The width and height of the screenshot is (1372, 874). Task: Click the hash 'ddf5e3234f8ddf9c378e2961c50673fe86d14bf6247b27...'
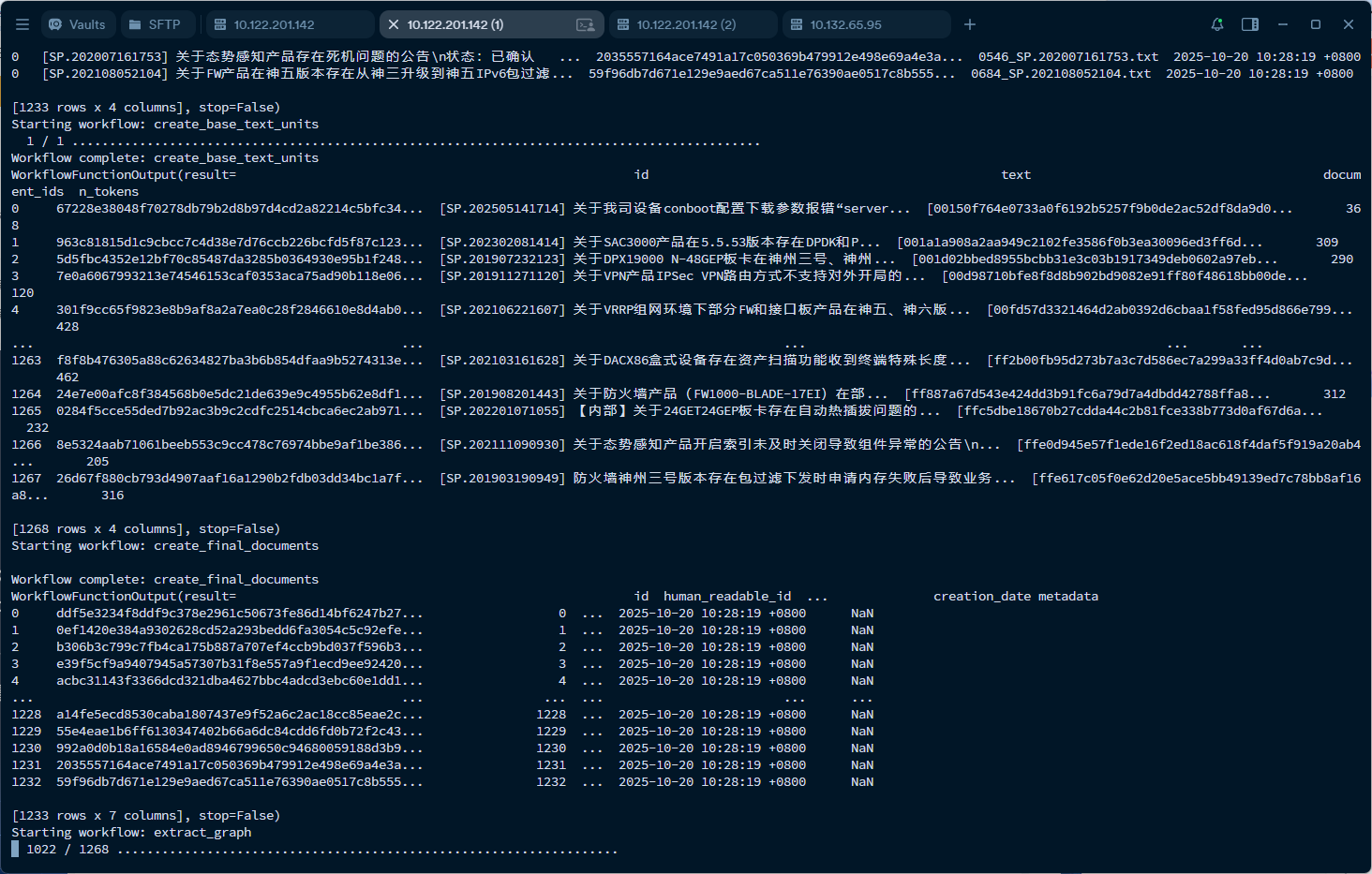pos(240,613)
